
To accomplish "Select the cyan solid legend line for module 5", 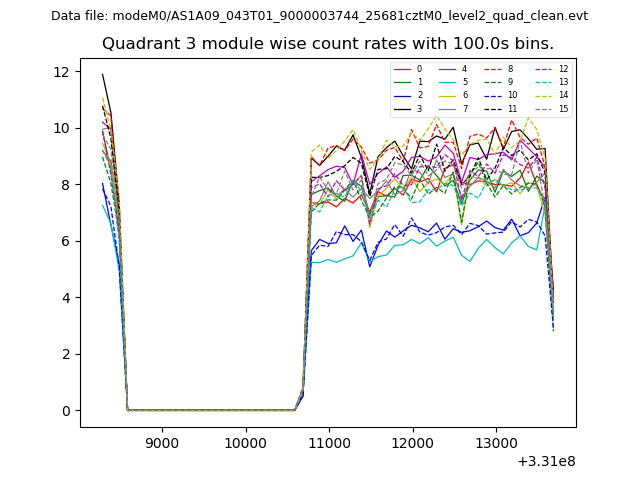I will [x=447, y=82].
